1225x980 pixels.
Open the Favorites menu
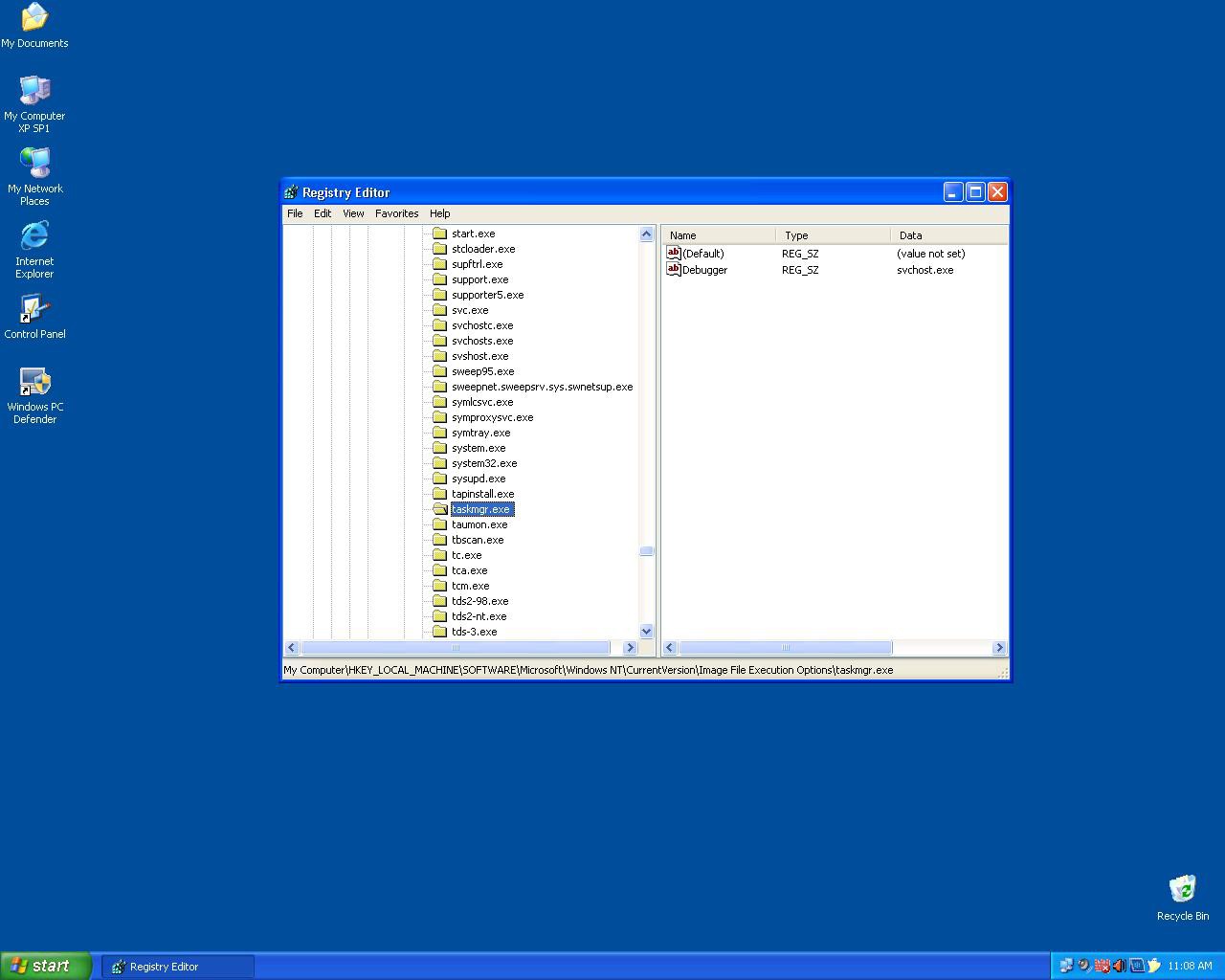tap(396, 213)
